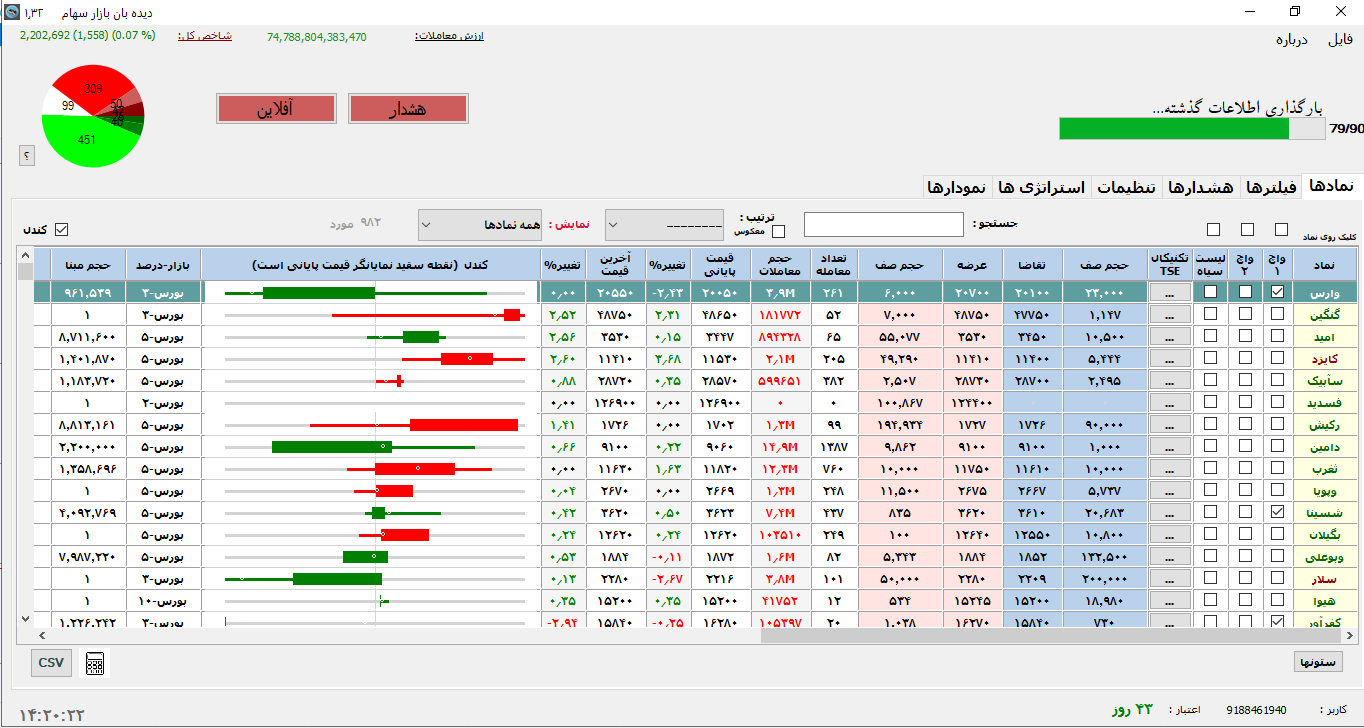This screenshot has width=1364, height=728.
Task: Toggle the کندل candle checkbox
Action: [61, 230]
